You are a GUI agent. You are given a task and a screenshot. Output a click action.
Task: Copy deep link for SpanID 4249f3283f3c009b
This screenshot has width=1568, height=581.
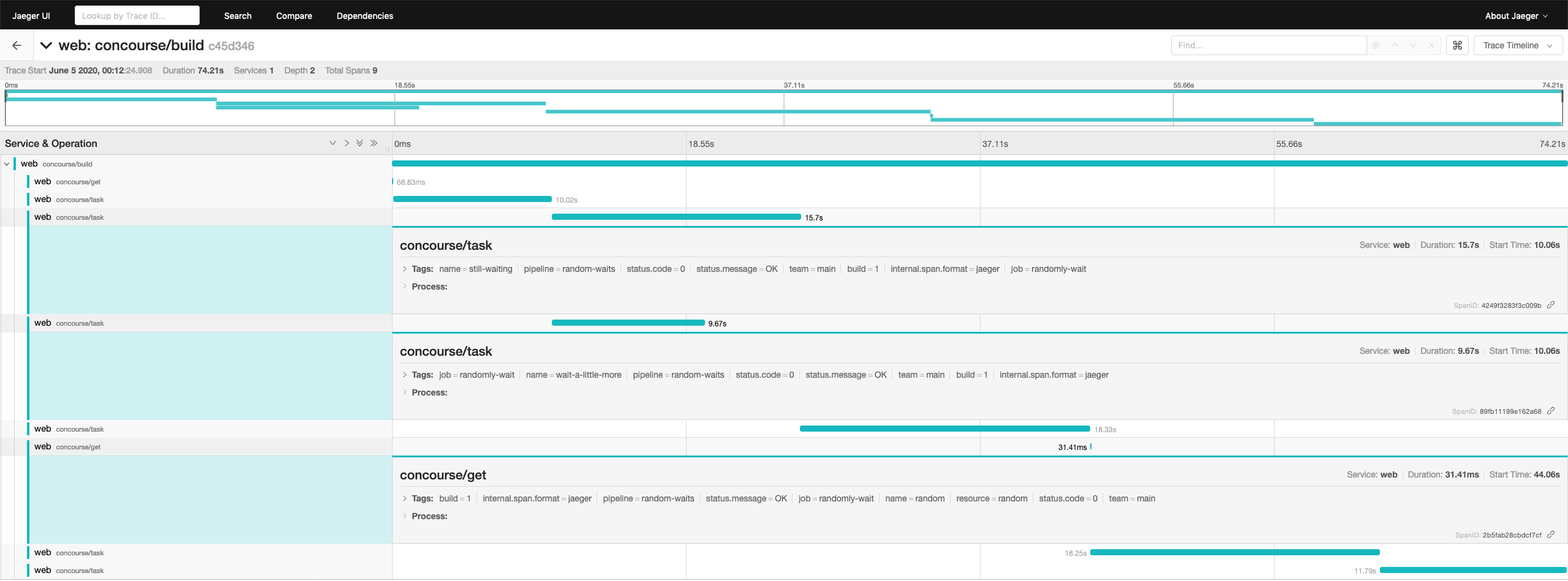tap(1551, 305)
